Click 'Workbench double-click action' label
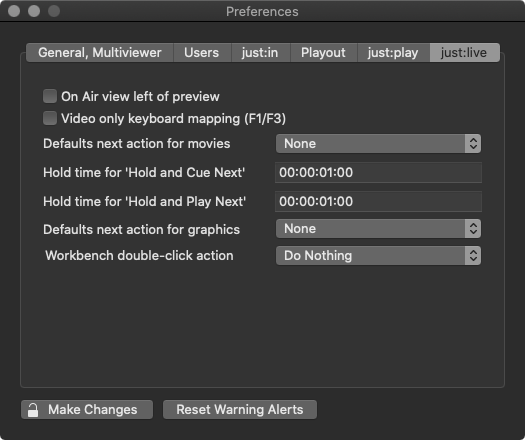The width and height of the screenshot is (525, 440). tap(139, 255)
